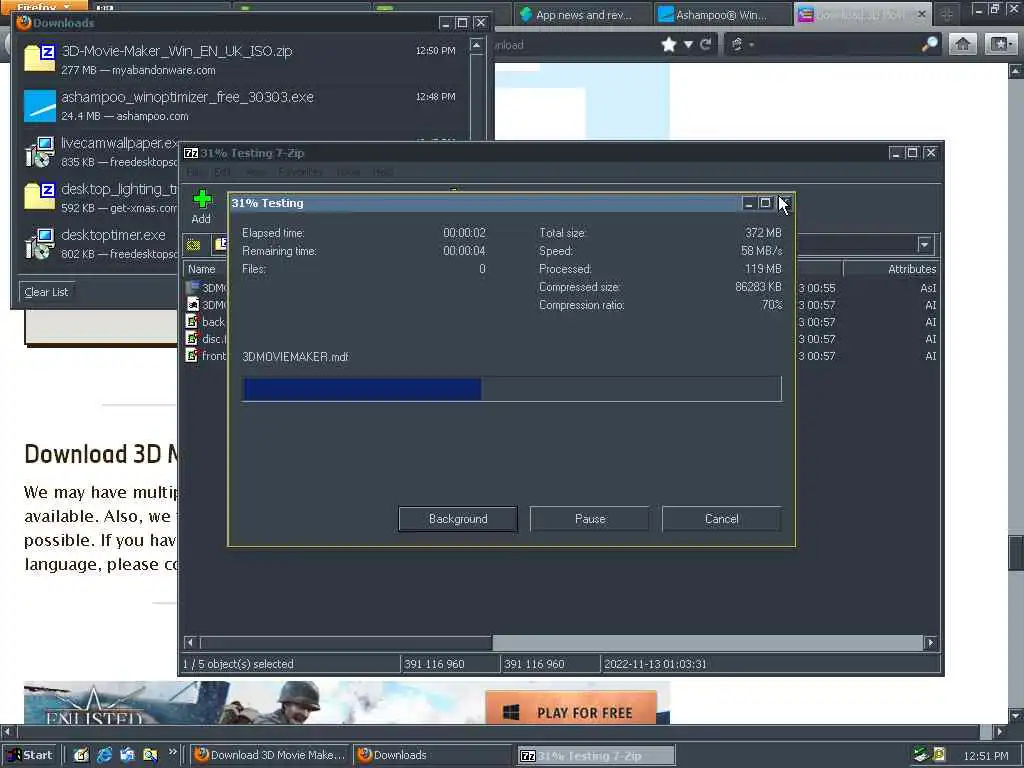Open the 7-Zip Help menu
1024x768 pixels.
click(383, 172)
